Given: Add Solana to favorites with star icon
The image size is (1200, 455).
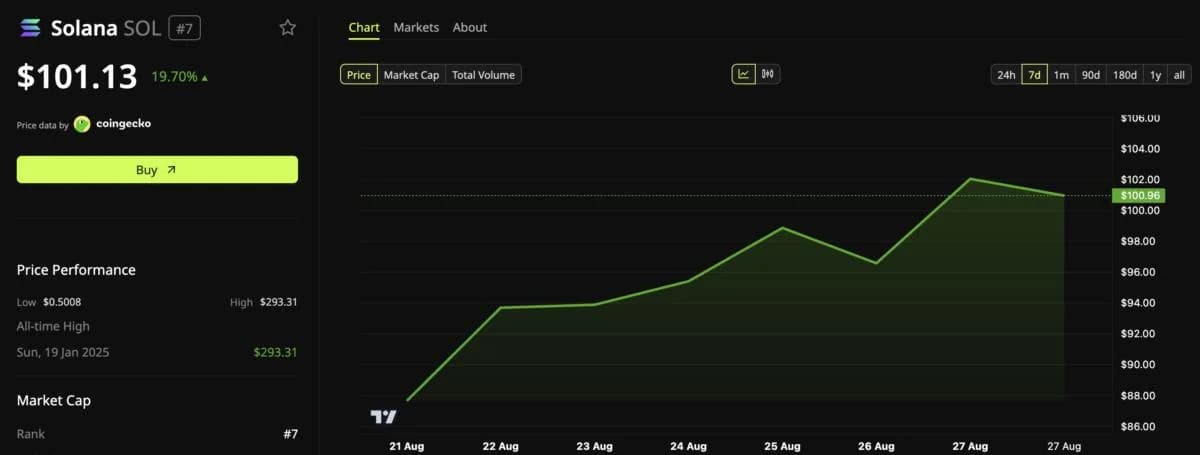Looking at the screenshot, I should coord(288,28).
